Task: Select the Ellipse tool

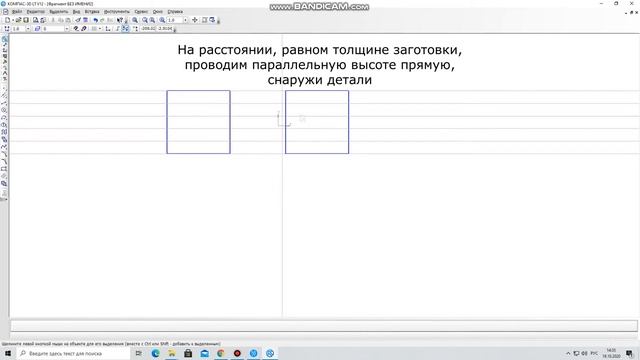Action: click(x=4, y=124)
